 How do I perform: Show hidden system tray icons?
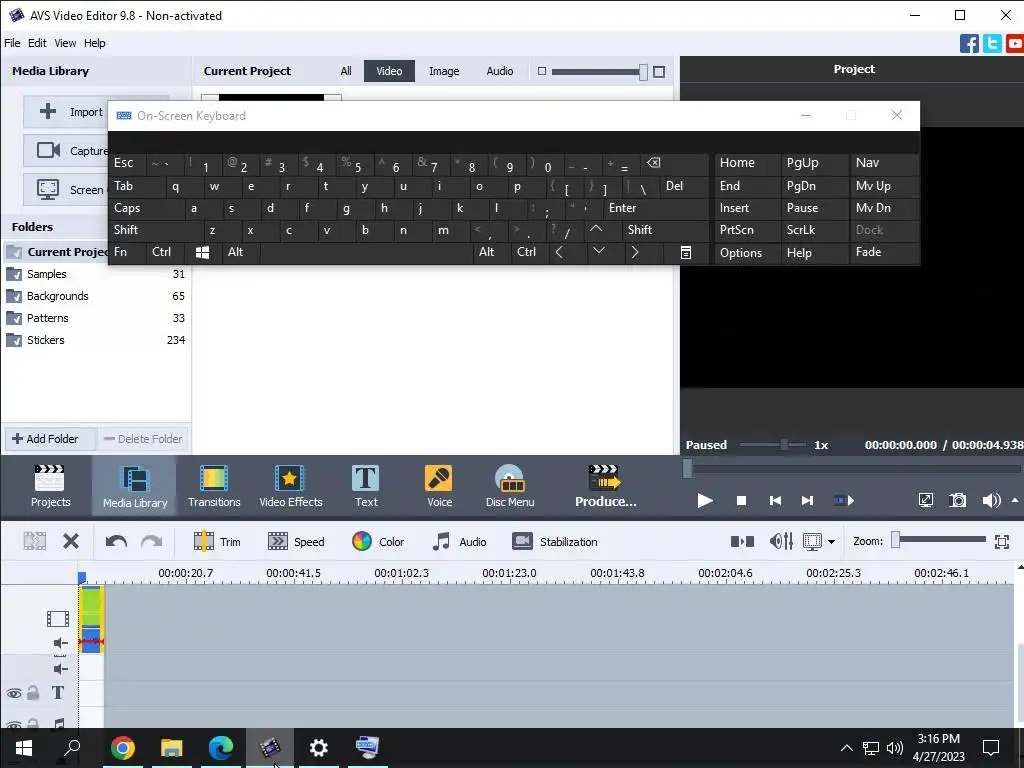click(x=846, y=748)
